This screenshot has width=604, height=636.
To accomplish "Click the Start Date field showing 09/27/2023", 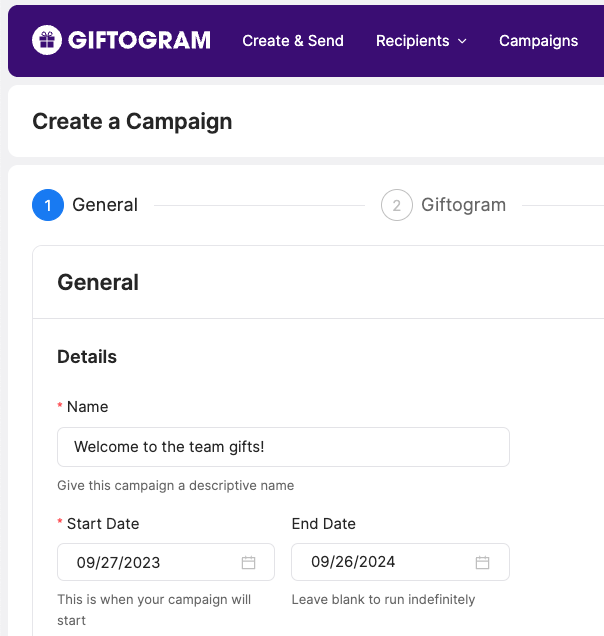I will click(x=150, y=563).
